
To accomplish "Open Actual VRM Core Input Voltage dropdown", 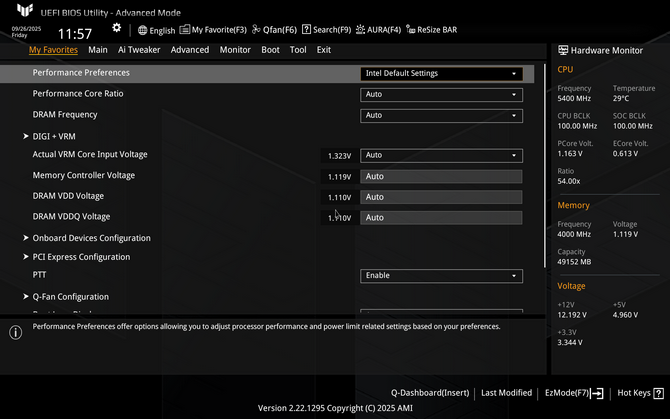I will point(441,155).
